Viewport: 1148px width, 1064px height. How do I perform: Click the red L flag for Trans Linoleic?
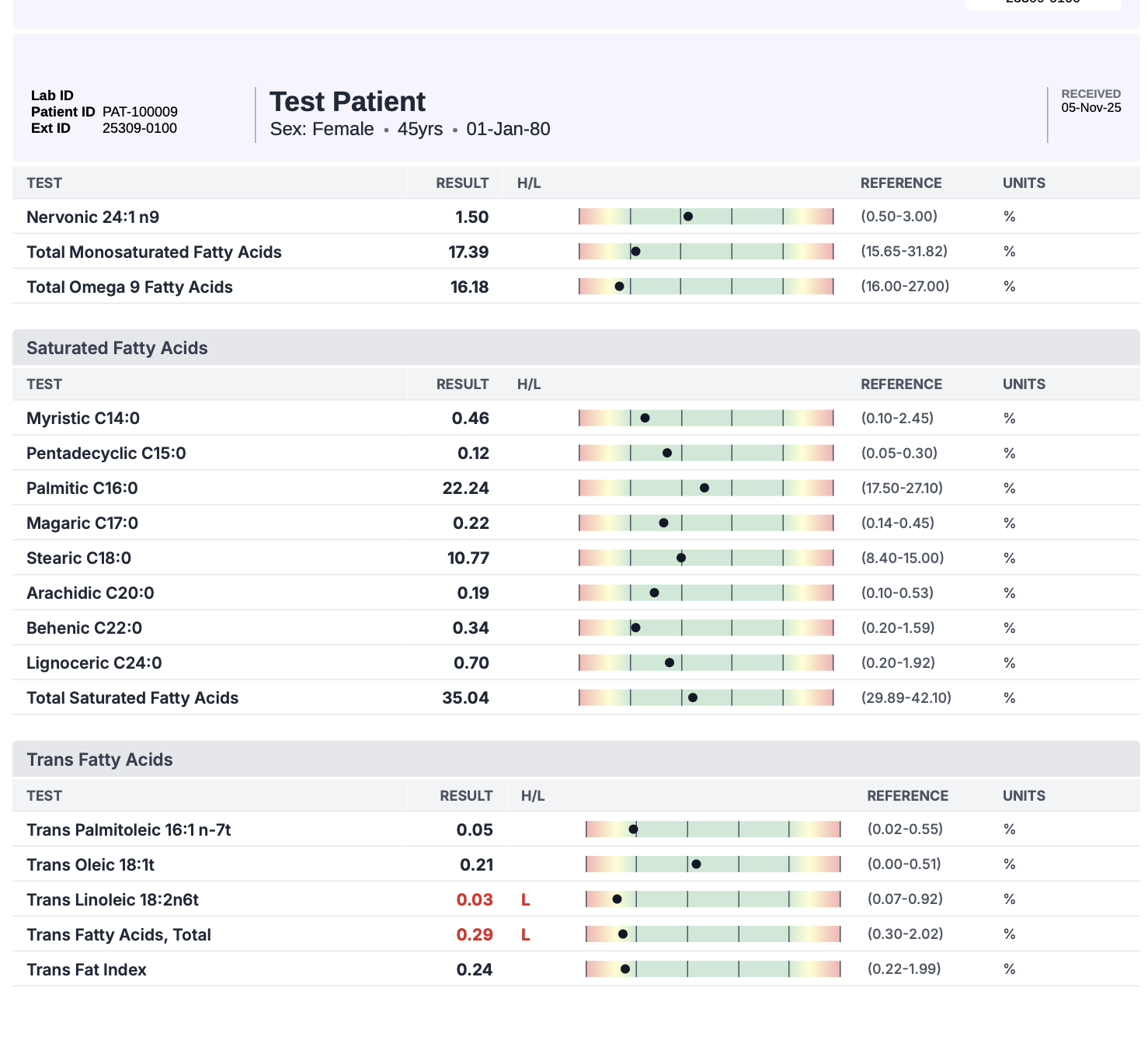pyautogui.click(x=526, y=899)
